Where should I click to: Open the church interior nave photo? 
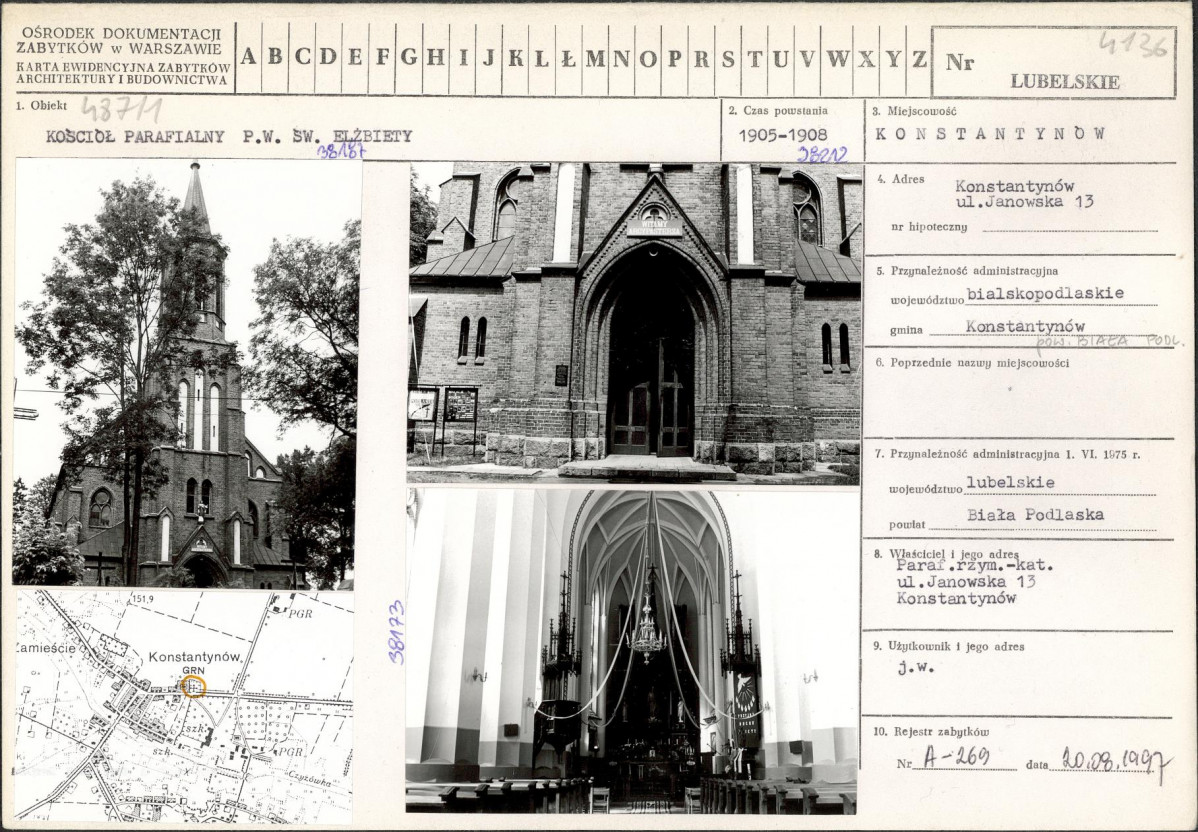(x=631, y=652)
